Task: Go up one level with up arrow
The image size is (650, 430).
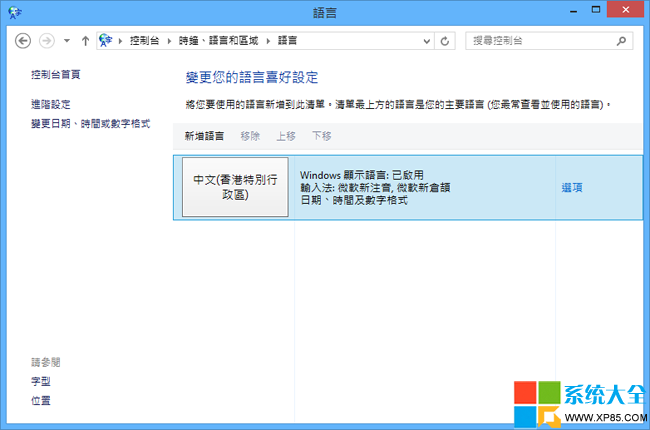Action: click(85, 41)
